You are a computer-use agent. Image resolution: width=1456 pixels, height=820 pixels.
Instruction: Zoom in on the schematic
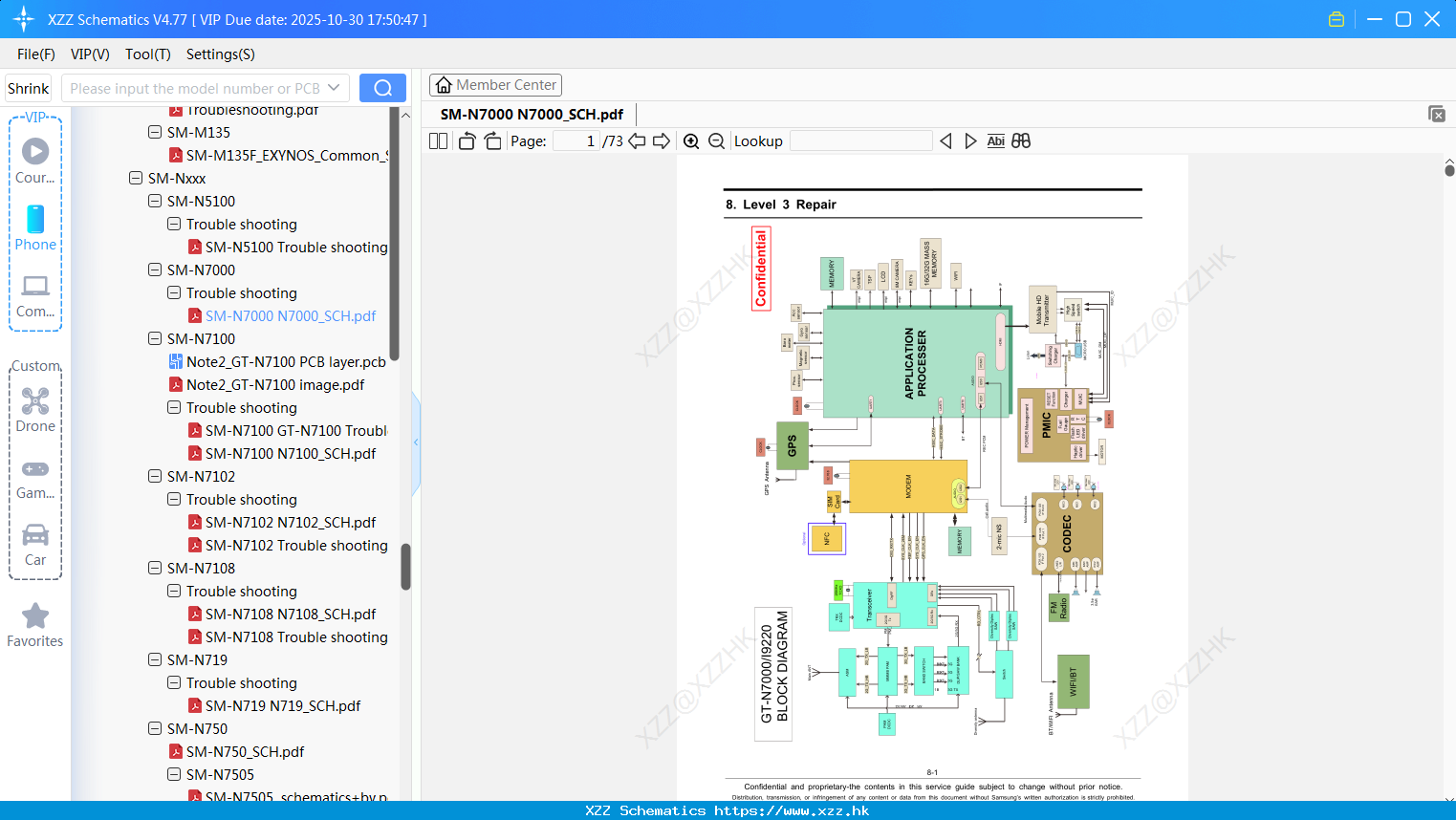[x=691, y=141]
